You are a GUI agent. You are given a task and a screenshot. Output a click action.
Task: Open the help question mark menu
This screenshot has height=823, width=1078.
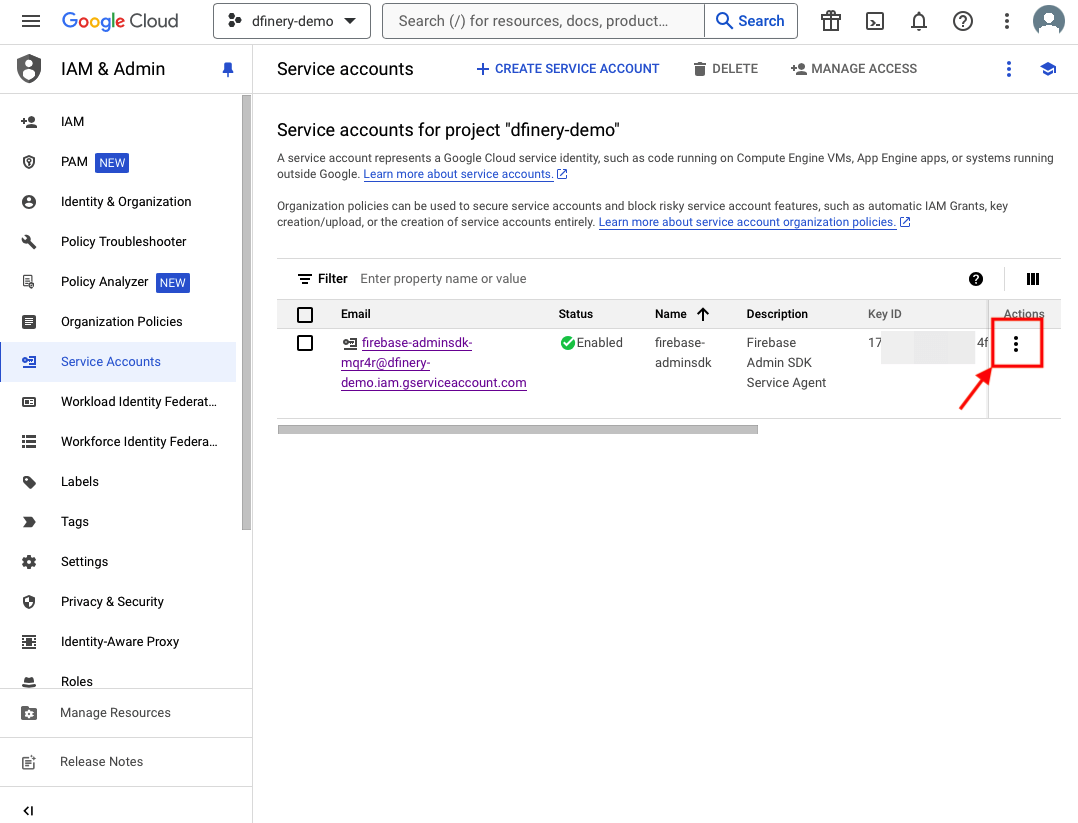click(x=963, y=21)
